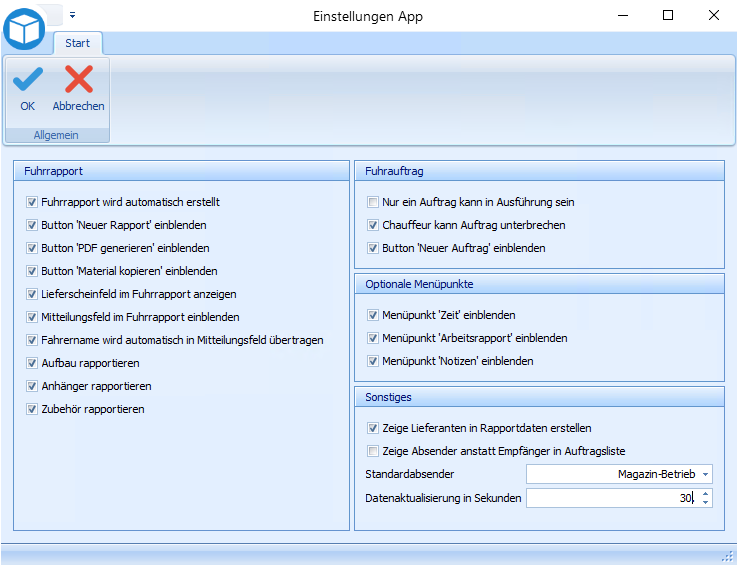Click the Fuhrrapport group header
The width and height of the screenshot is (737, 565).
click(181, 171)
